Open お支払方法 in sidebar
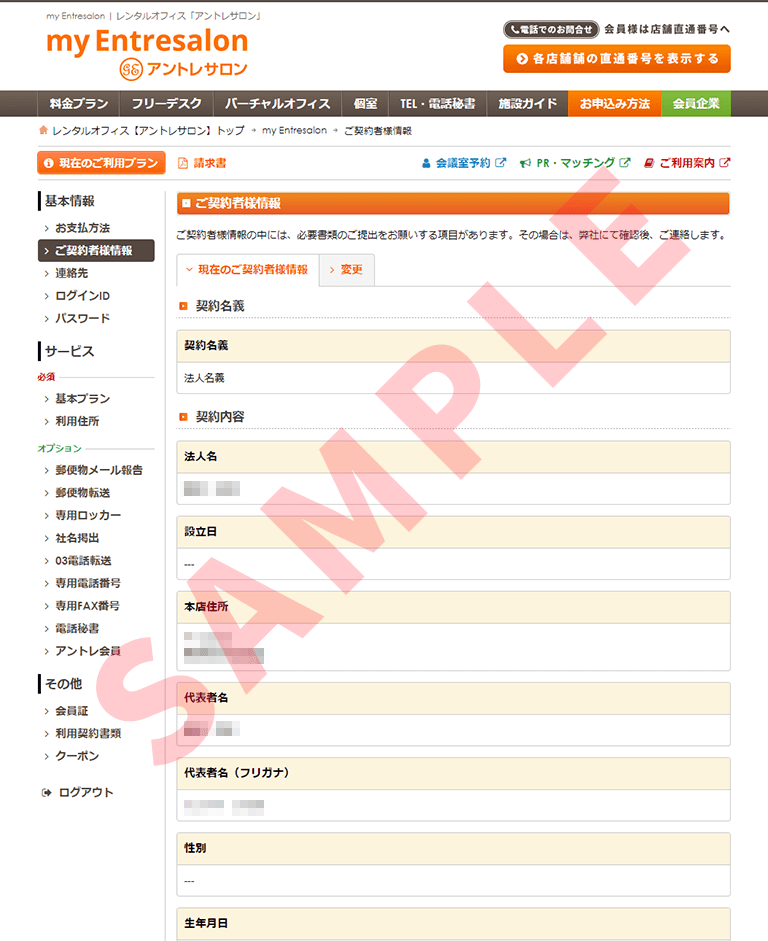This screenshot has height=941, width=768. tap(82, 228)
